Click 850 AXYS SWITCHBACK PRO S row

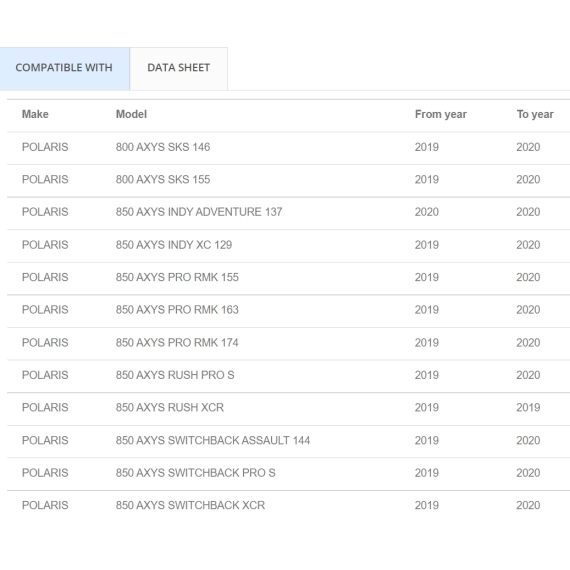point(289,473)
